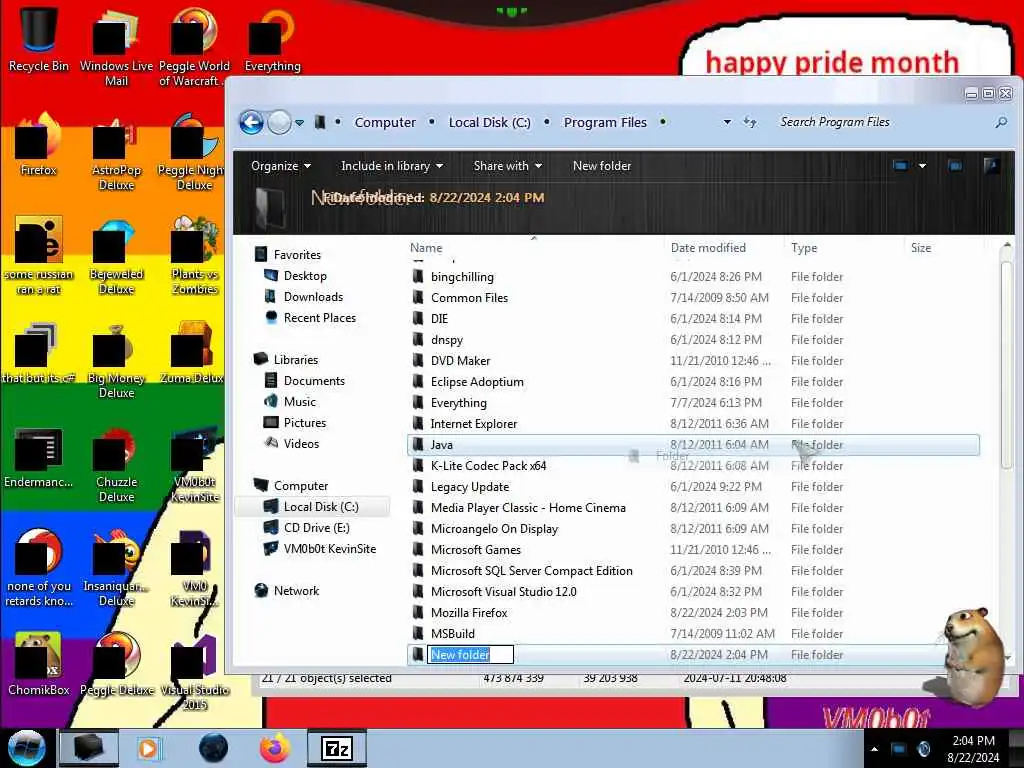Open the Music library
Image resolution: width=1024 pixels, height=768 pixels.
click(x=299, y=402)
